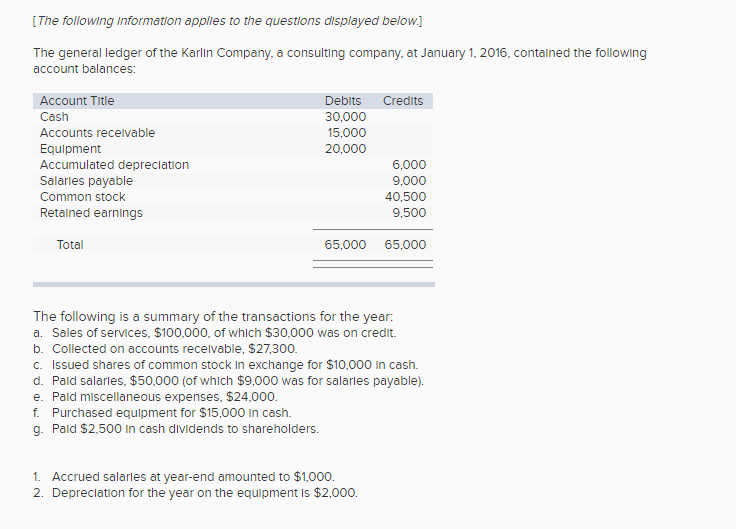Select the Accumulated depreciation row label

tap(114, 165)
